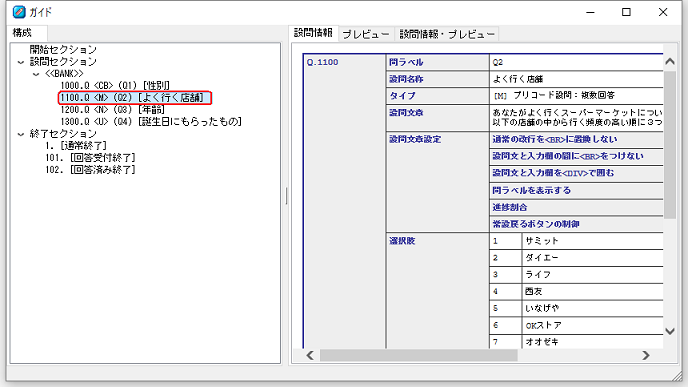Collapse the <<BANK>> tree node
The height and width of the screenshot is (387, 688).
click(36, 74)
